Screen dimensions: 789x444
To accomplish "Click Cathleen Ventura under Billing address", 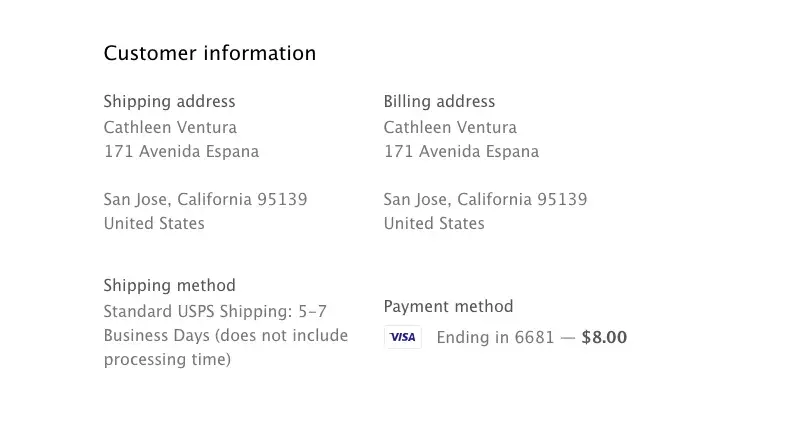I will point(450,127).
